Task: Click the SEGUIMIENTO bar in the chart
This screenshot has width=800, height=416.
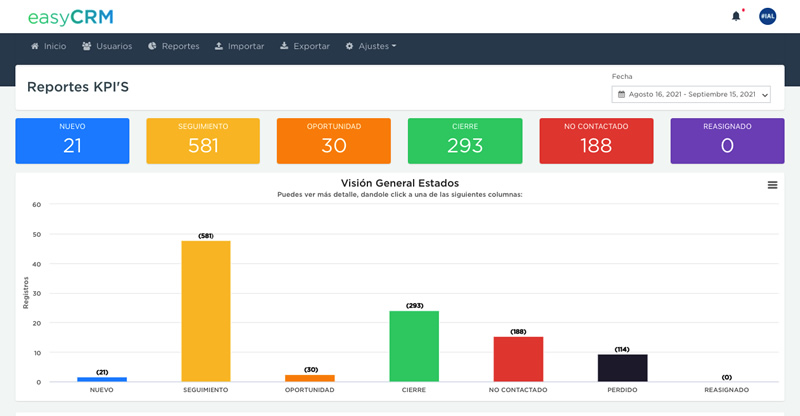Action: [x=206, y=310]
